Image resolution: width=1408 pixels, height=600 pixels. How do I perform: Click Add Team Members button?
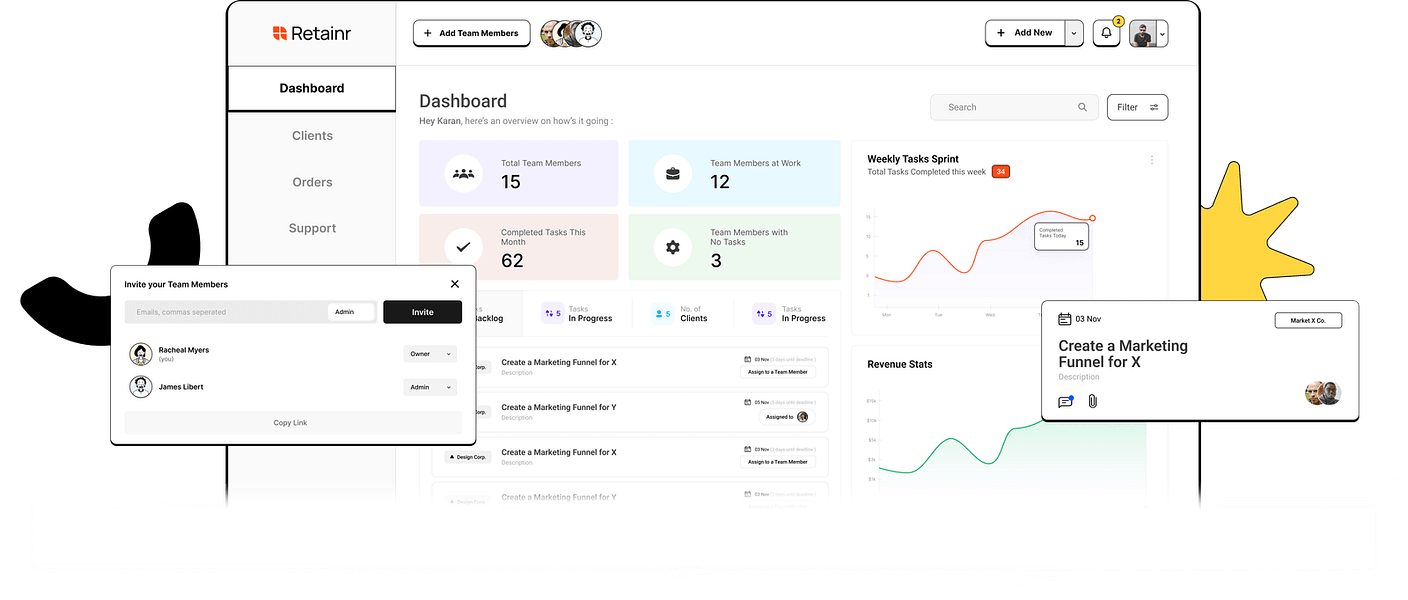(x=471, y=33)
